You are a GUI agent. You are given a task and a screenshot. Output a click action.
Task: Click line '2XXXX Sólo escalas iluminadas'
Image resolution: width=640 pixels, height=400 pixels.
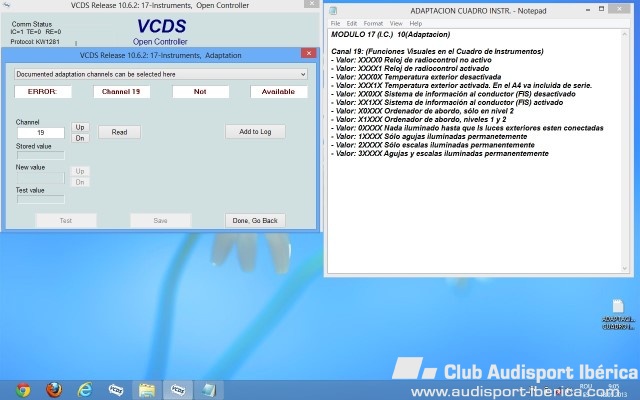433,145
